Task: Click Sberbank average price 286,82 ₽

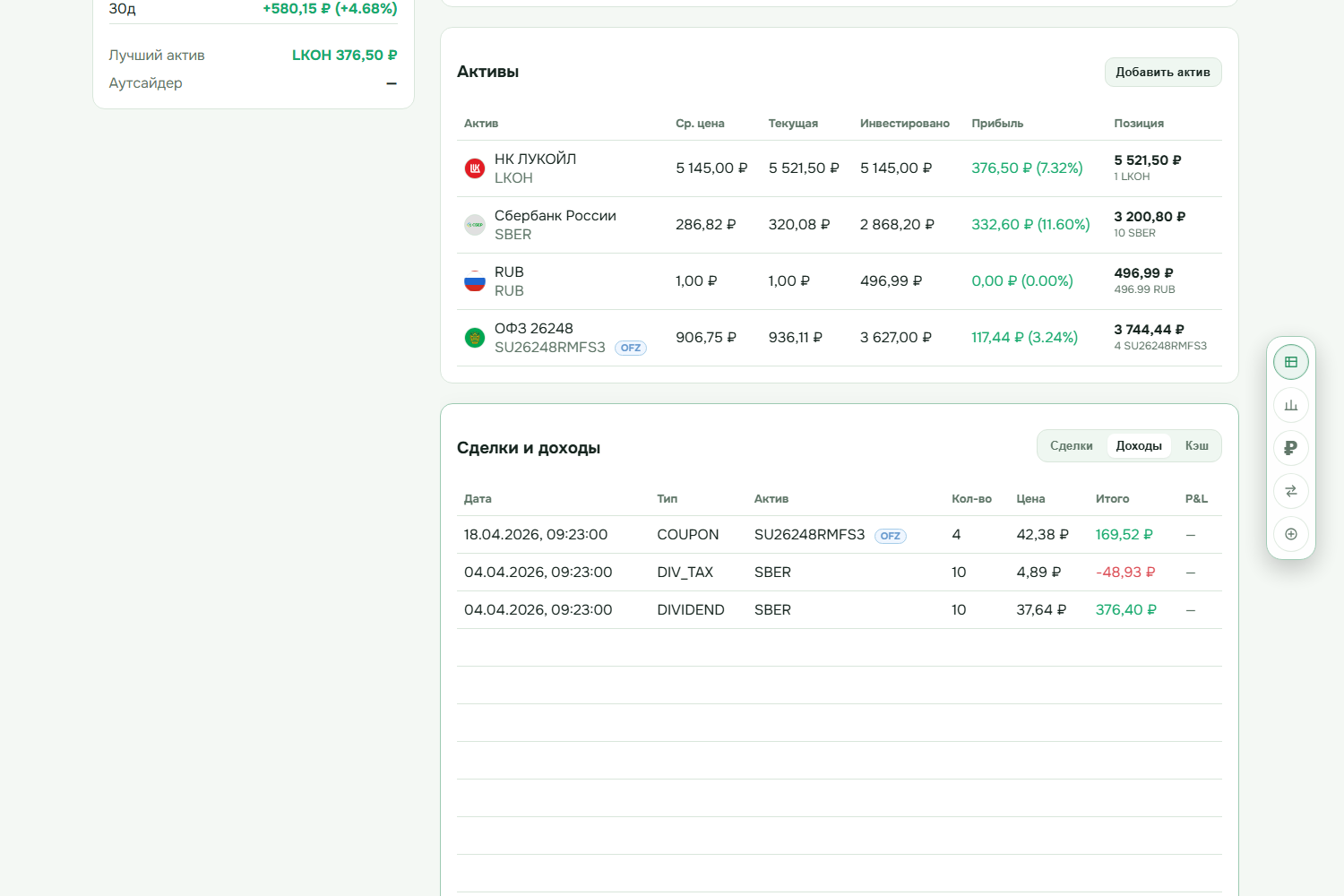Action: (706, 224)
